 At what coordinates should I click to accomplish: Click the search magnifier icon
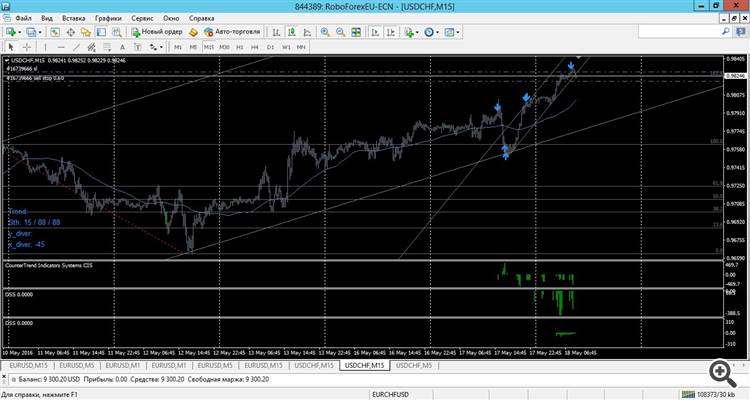click(726, 32)
